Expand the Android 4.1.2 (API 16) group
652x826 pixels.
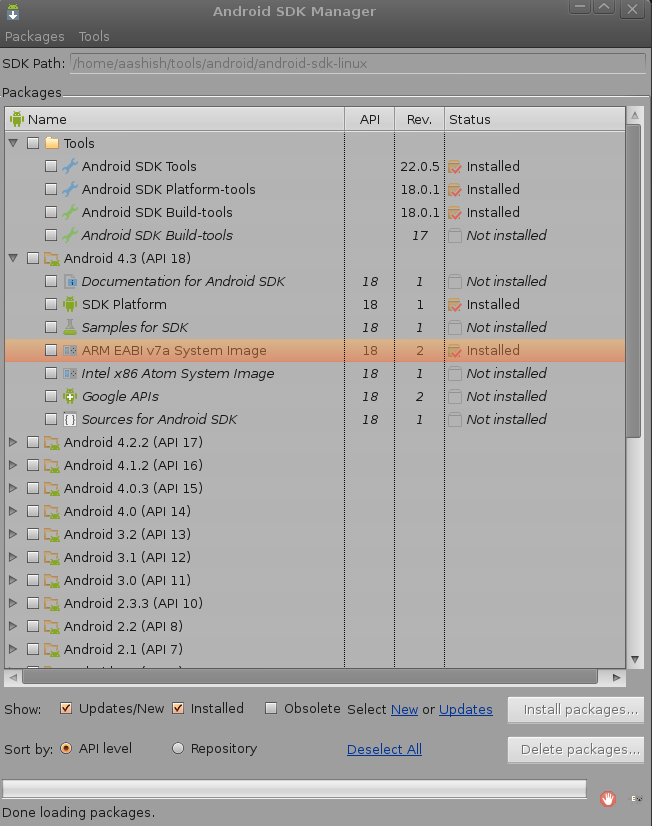[x=13, y=465]
